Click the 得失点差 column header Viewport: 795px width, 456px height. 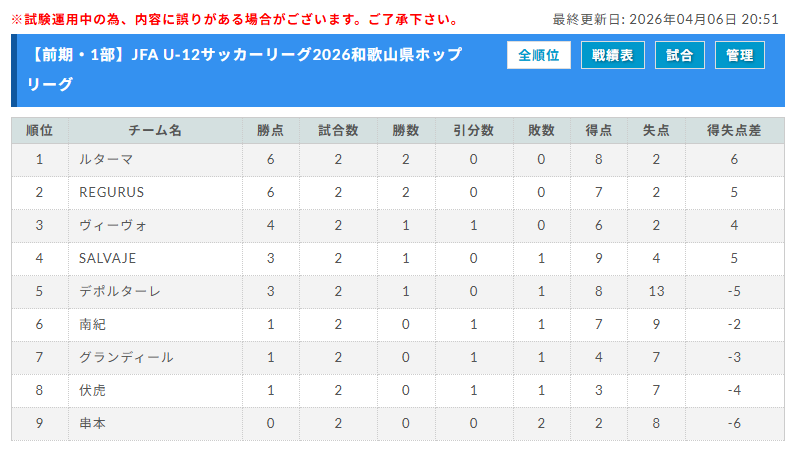click(733, 130)
